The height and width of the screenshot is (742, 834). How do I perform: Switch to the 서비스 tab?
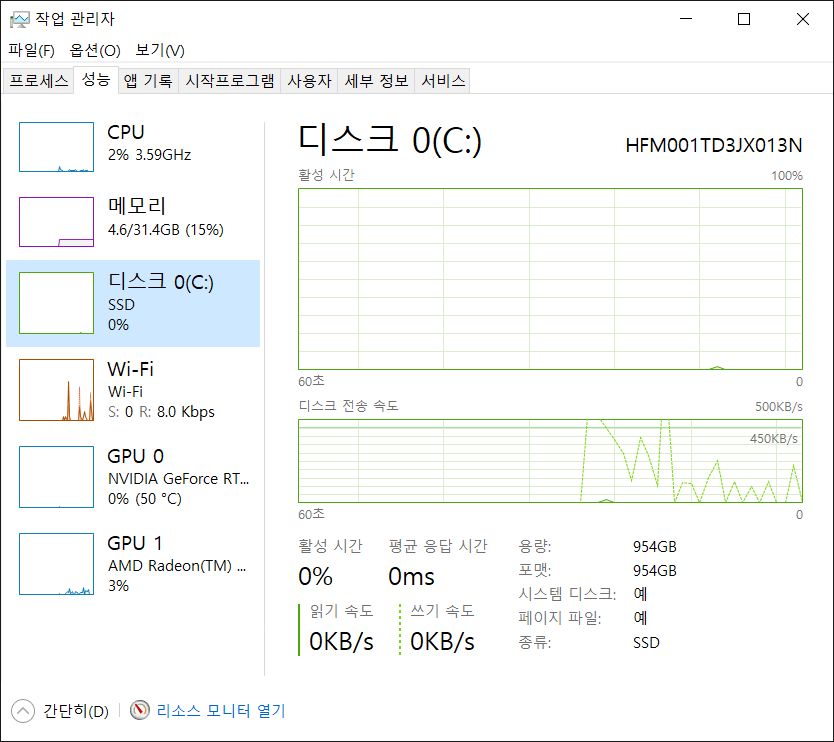(x=443, y=81)
